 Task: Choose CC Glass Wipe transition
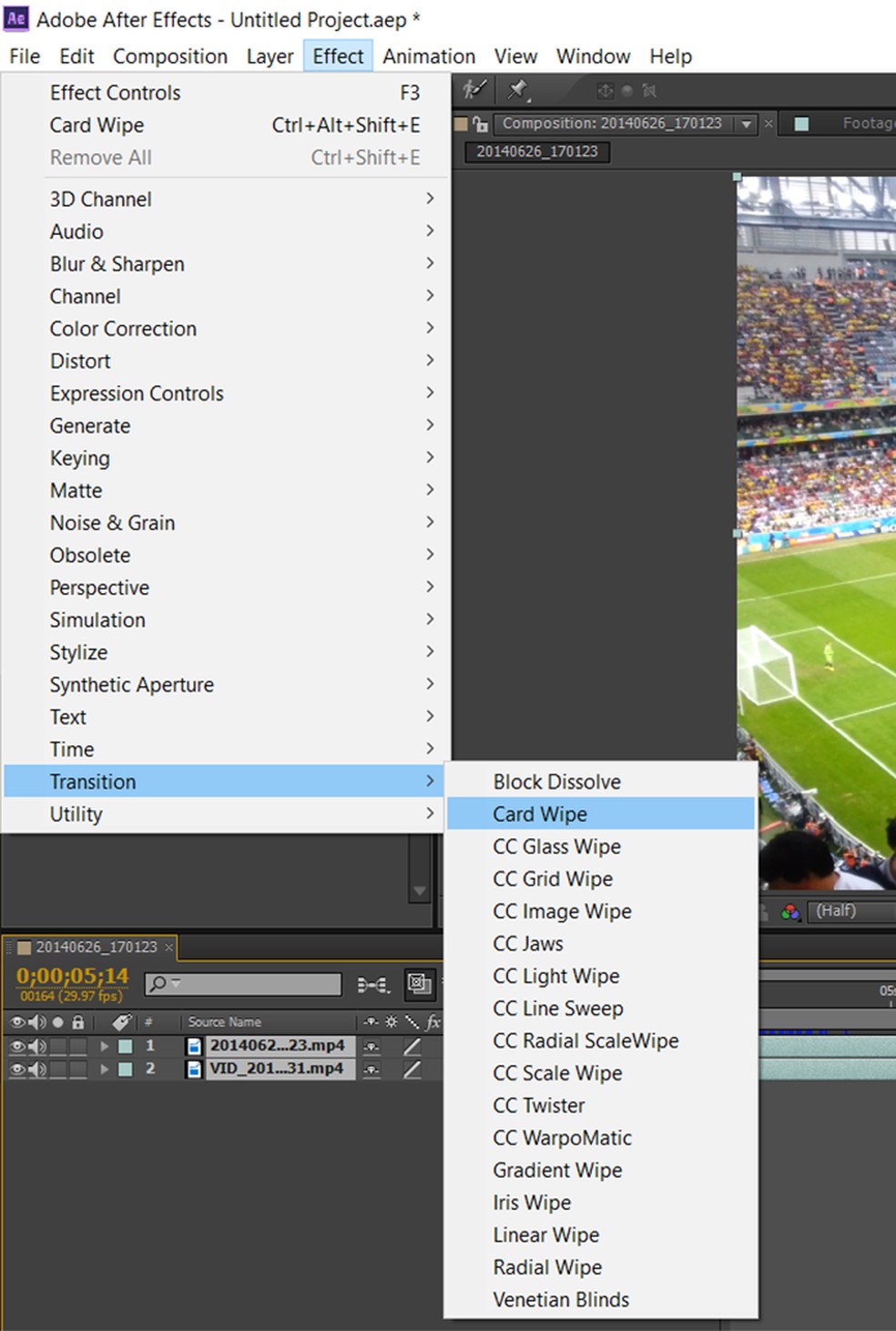click(x=601, y=846)
